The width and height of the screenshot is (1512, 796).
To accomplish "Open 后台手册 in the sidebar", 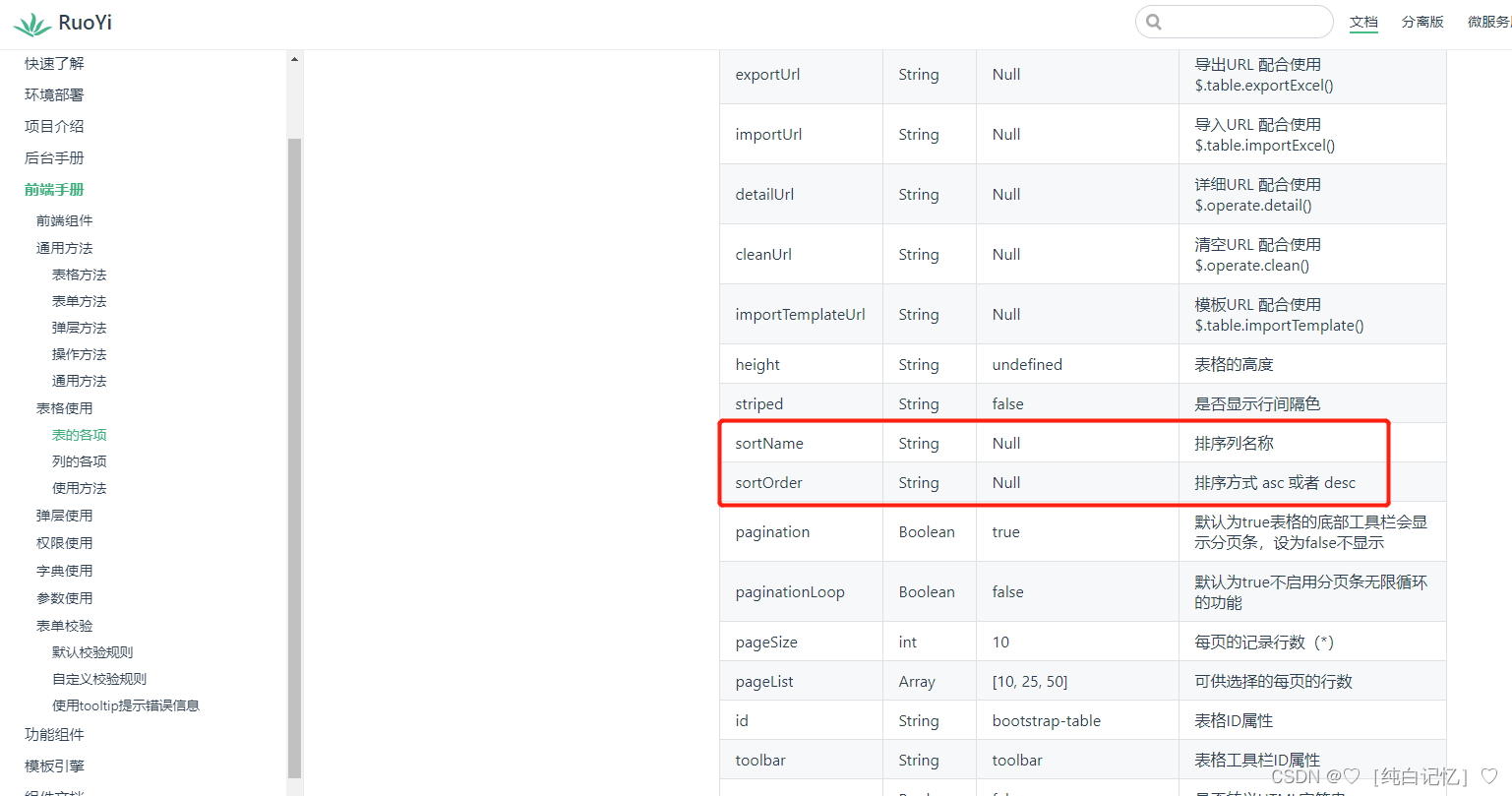I will [x=54, y=157].
